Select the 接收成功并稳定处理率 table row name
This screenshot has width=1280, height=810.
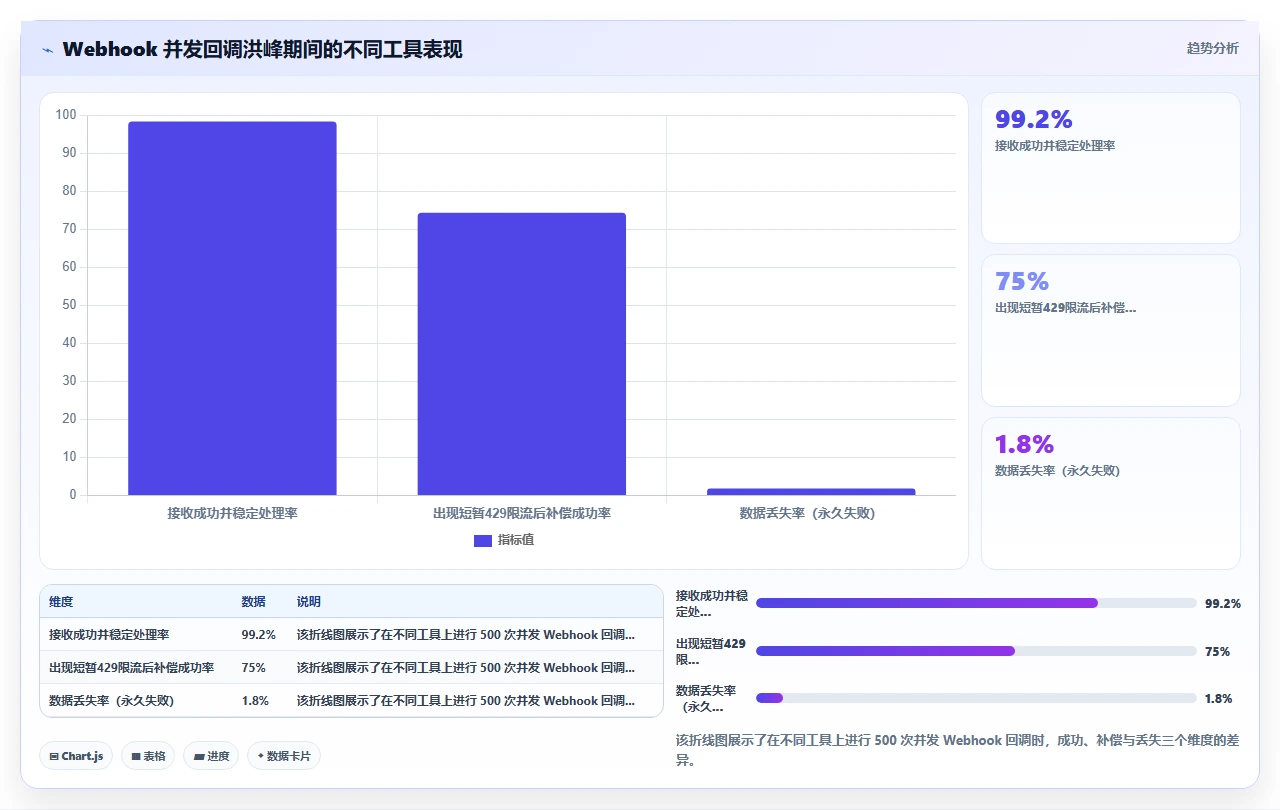point(109,635)
